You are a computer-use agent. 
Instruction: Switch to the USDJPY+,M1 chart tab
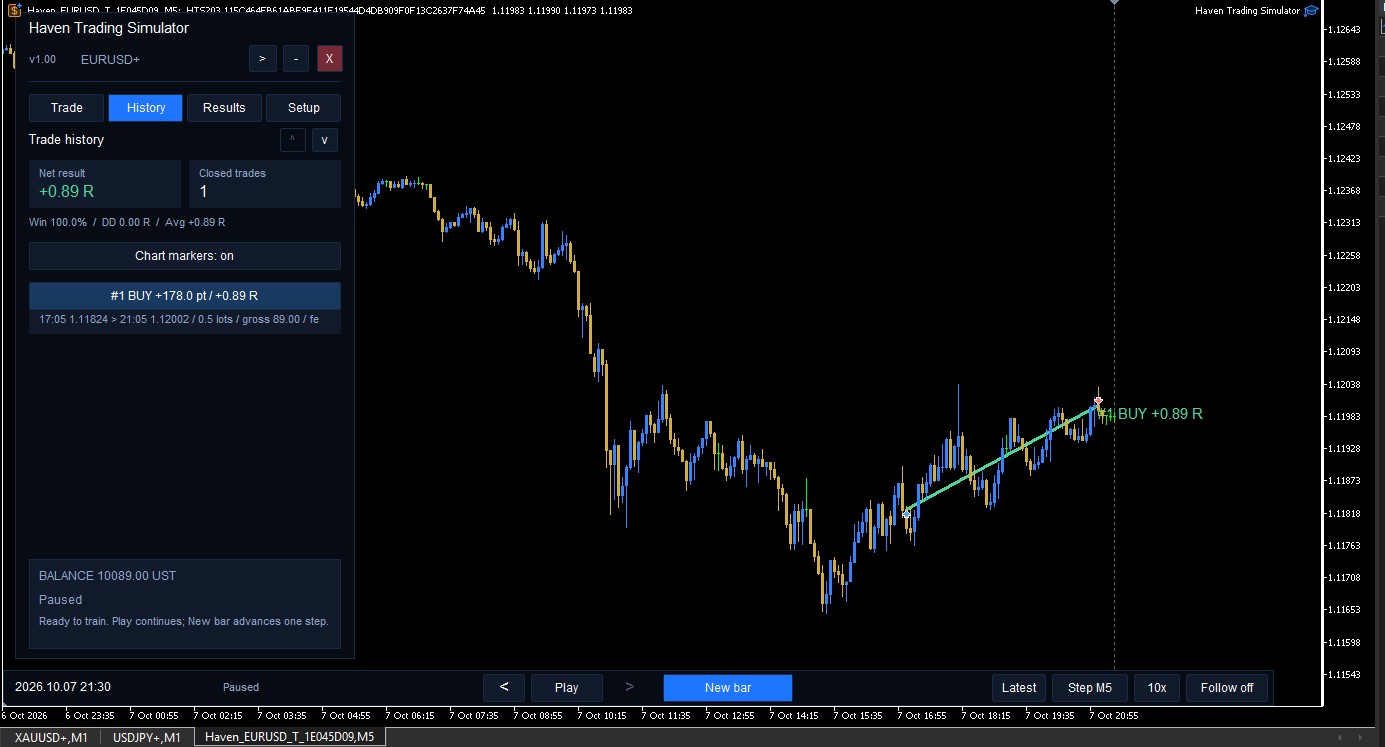point(147,738)
